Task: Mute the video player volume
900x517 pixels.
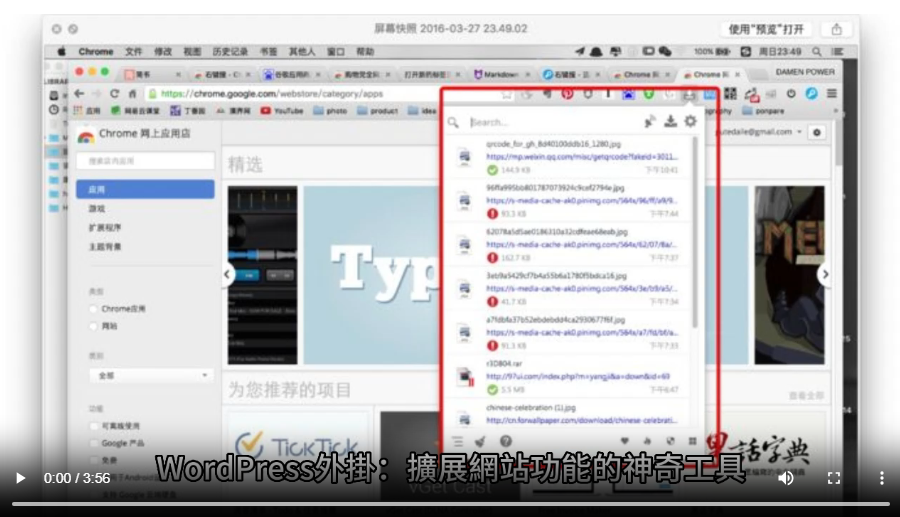Action: (x=786, y=478)
